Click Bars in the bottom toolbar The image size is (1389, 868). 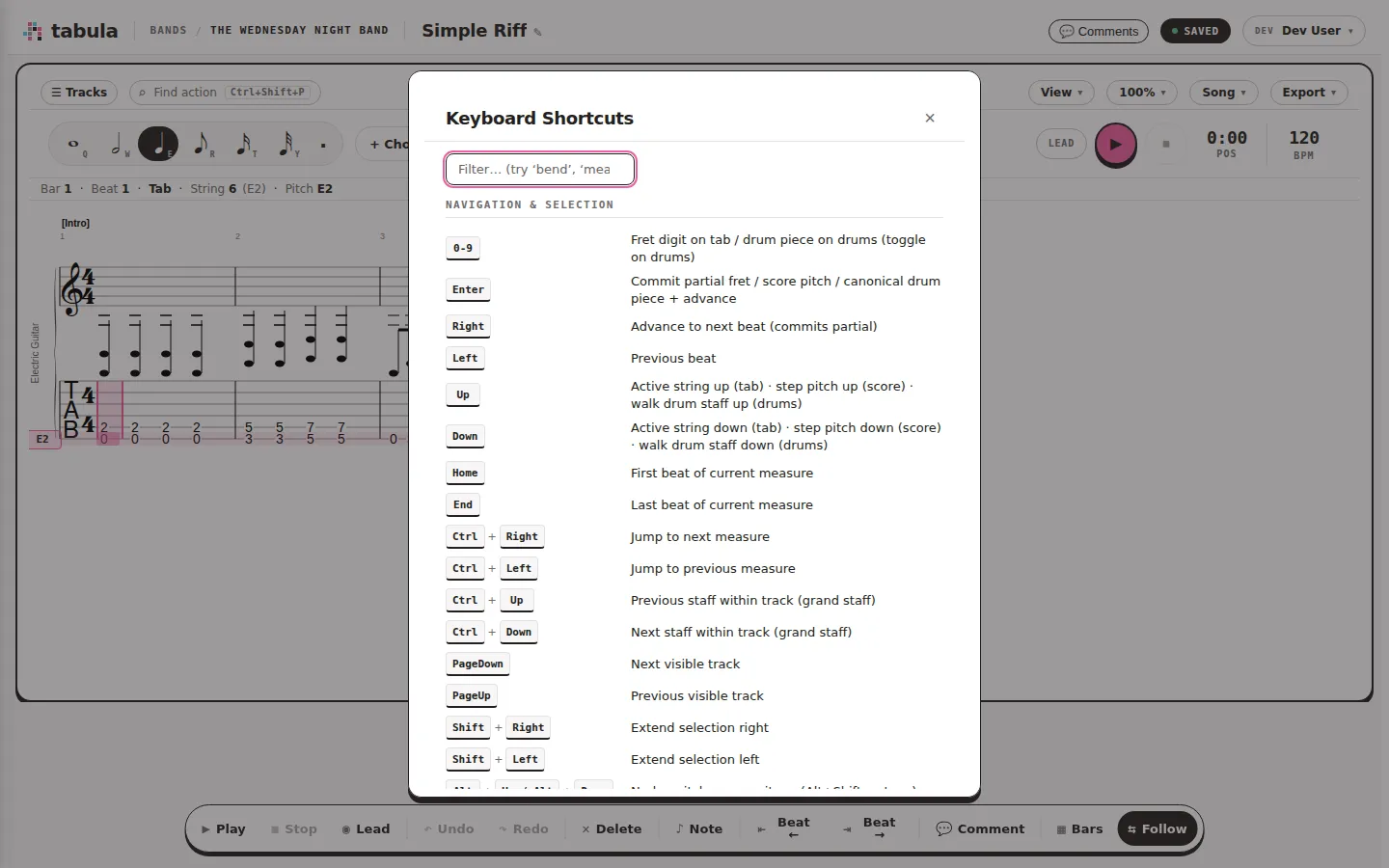coord(1079,829)
